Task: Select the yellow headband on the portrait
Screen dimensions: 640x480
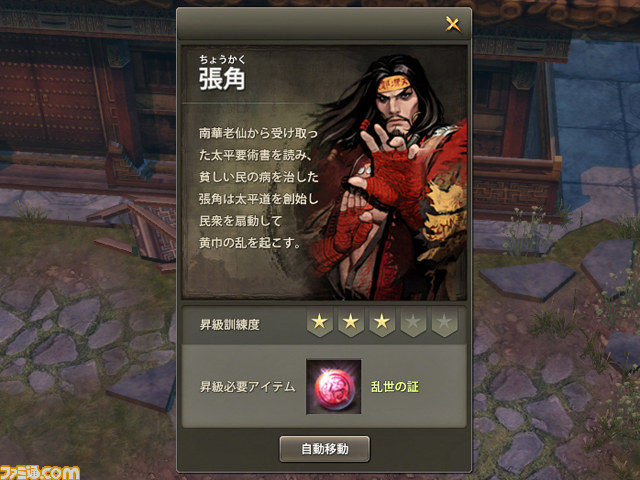Action: (393, 84)
